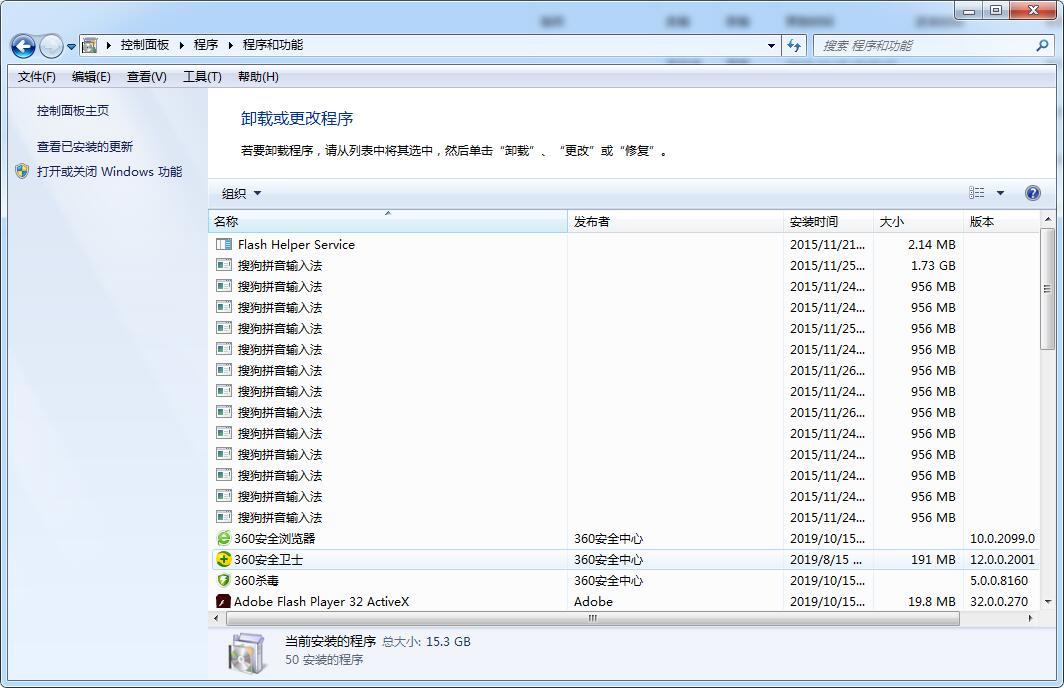Click the 程序和功能 breadcrumb
This screenshot has height=688, width=1064.
pyautogui.click(x=273, y=45)
